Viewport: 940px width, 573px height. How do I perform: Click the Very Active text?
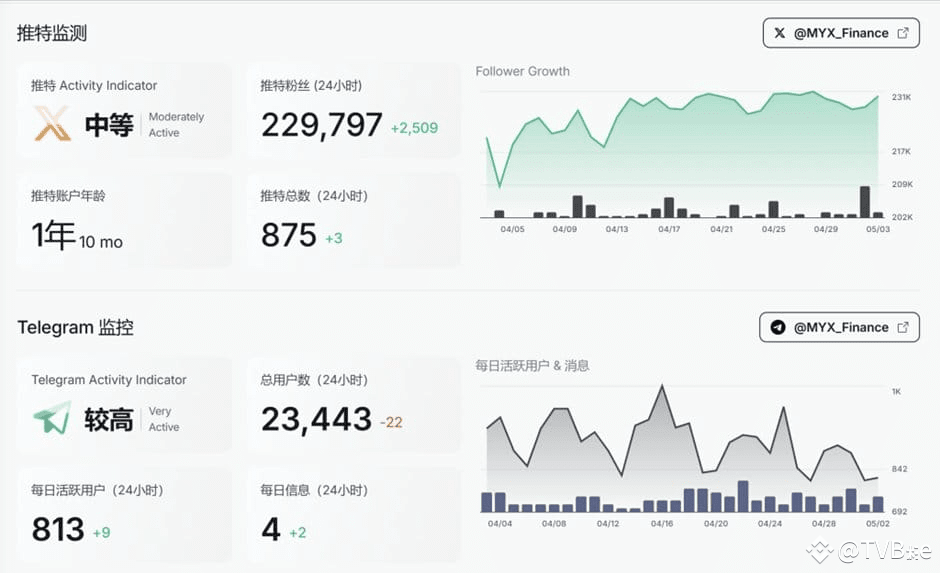point(164,419)
